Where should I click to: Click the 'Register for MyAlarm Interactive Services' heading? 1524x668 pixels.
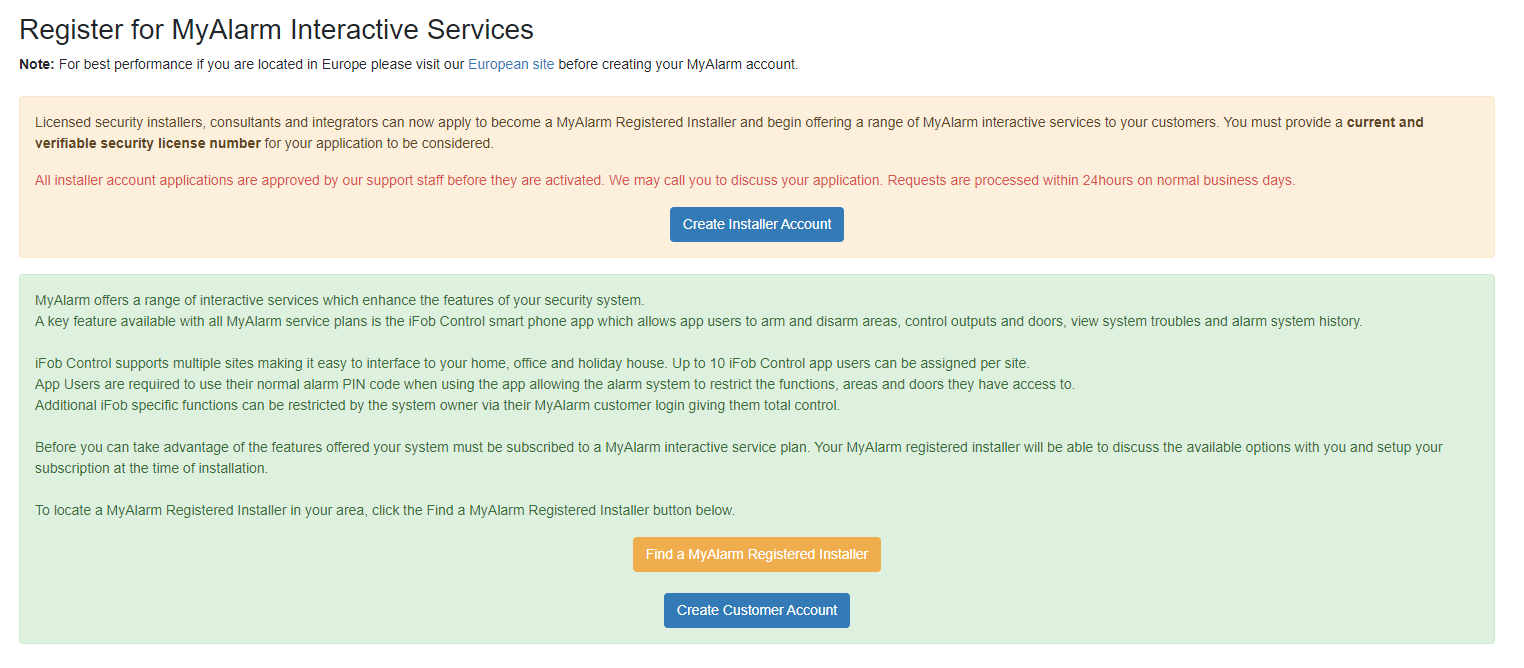[x=276, y=29]
